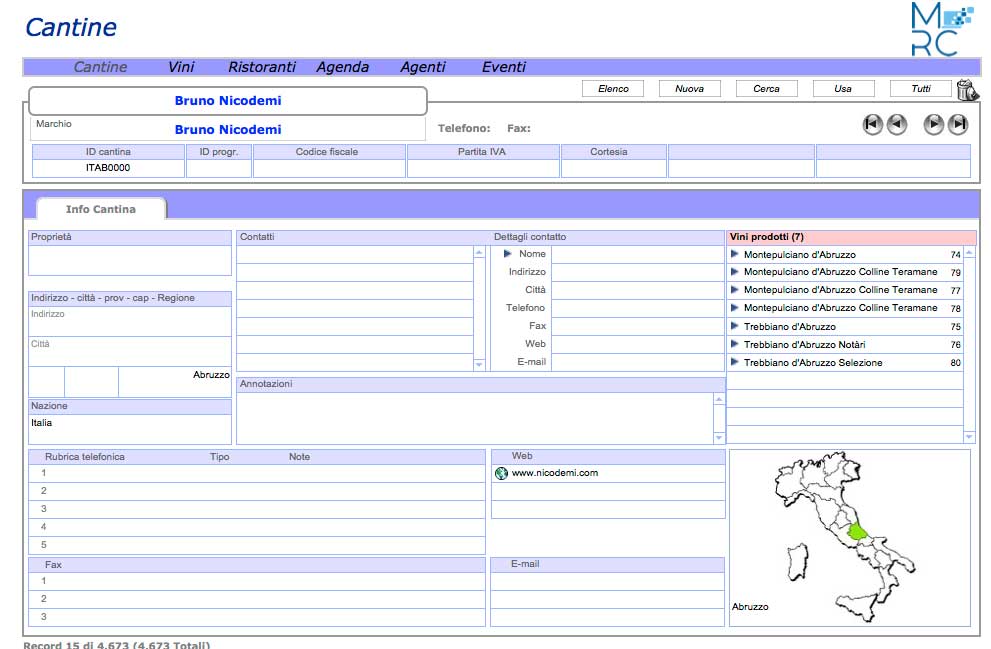The image size is (991, 649).
Task: Click the Nazione field showing Italia
Action: [130, 429]
